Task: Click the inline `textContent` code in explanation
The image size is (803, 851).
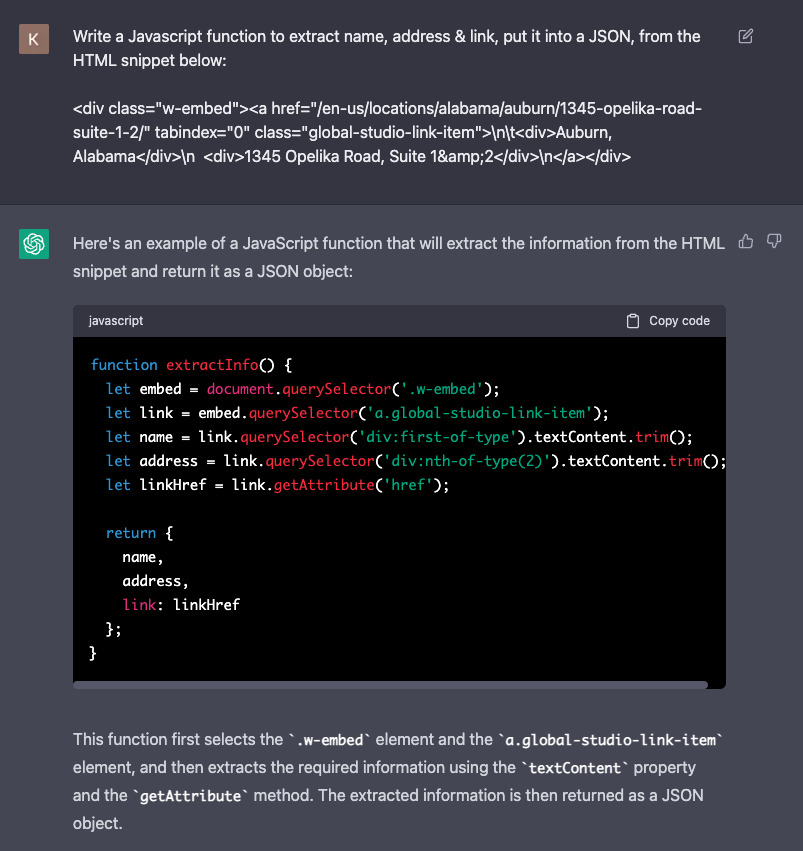Action: 575,768
